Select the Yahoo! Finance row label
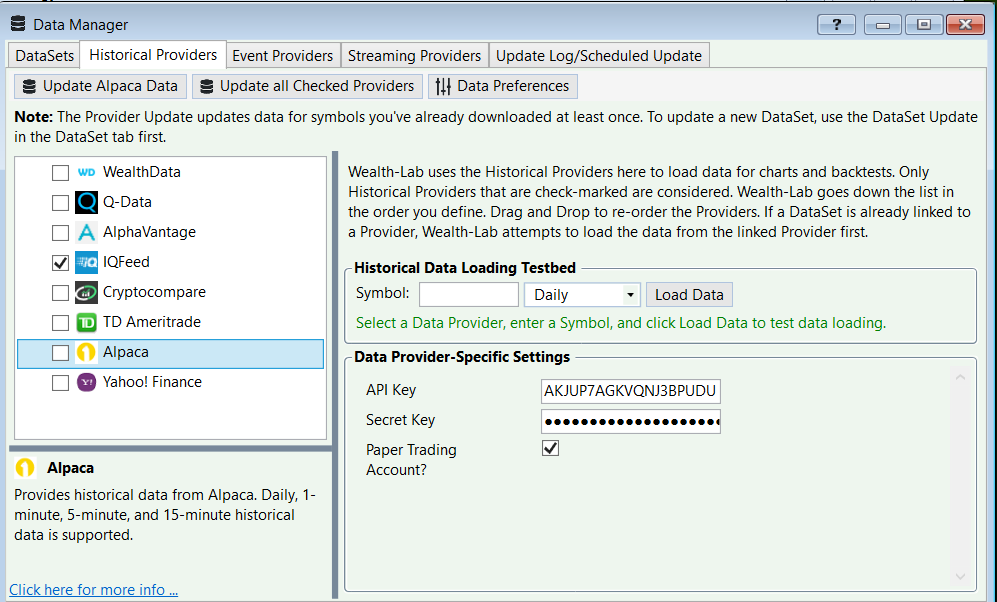The image size is (997, 602). 153,382
